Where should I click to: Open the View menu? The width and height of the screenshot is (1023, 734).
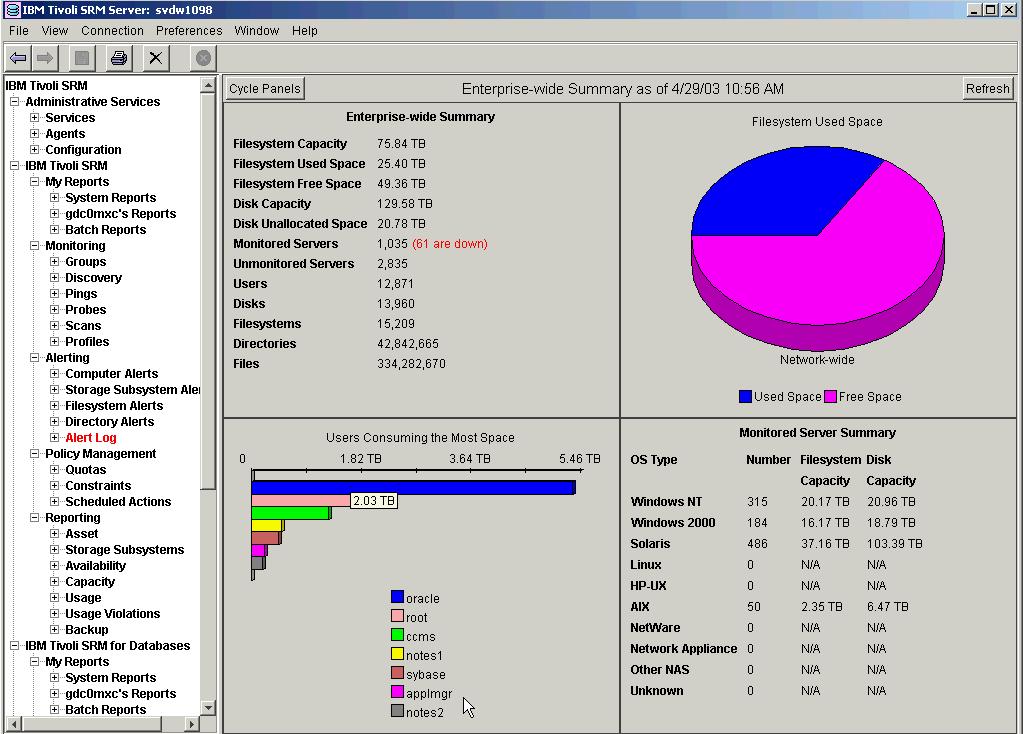pyautogui.click(x=55, y=31)
